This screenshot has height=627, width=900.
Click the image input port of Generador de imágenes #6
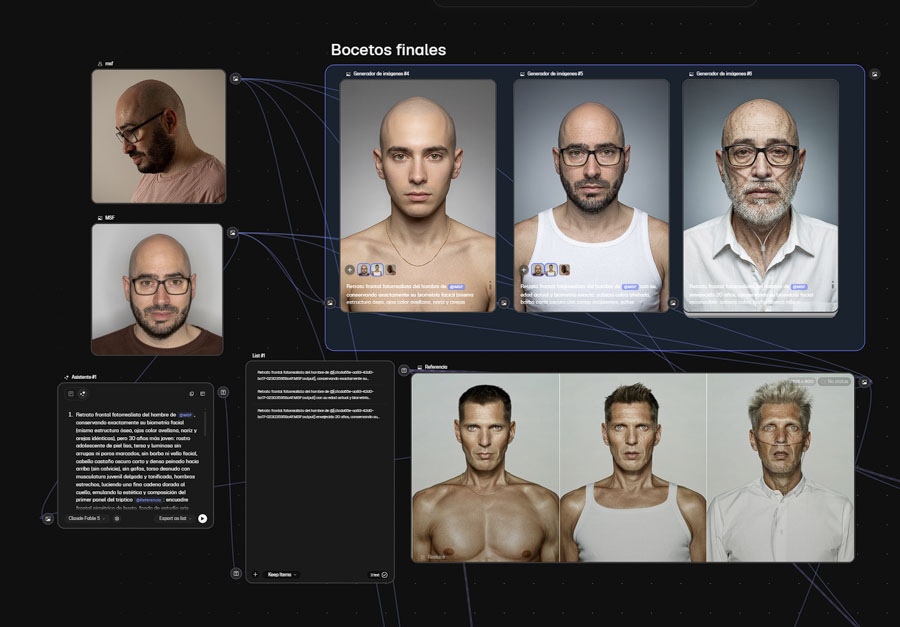coord(673,302)
